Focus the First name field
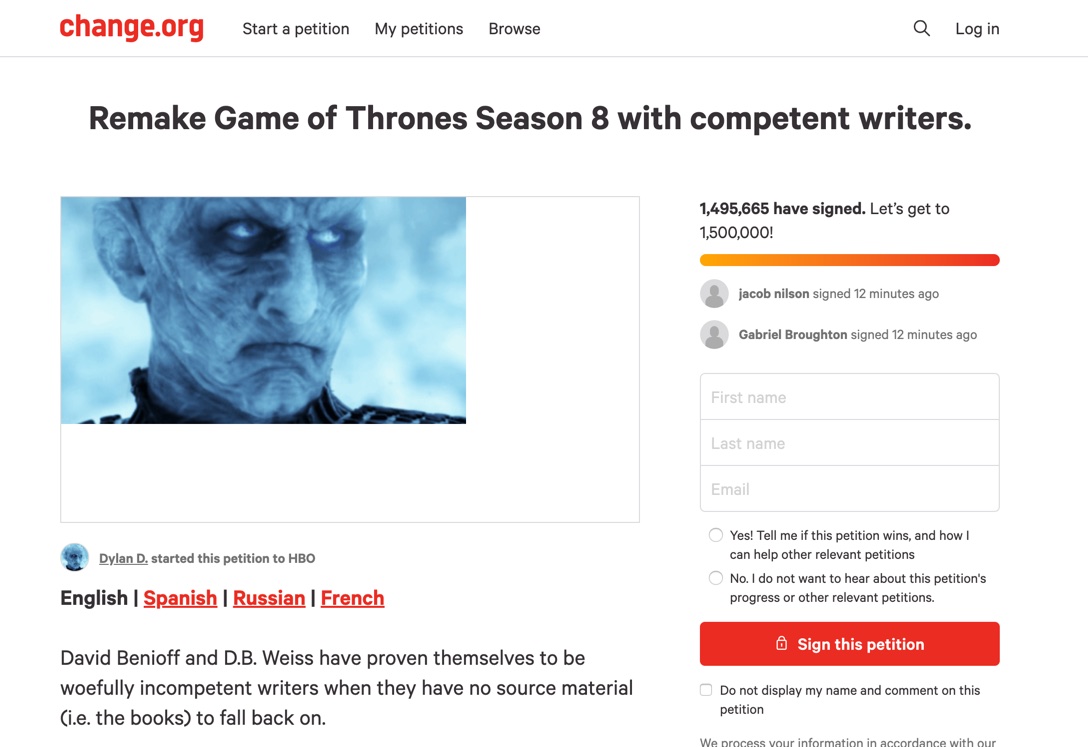Image resolution: width=1088 pixels, height=747 pixels. click(x=849, y=397)
